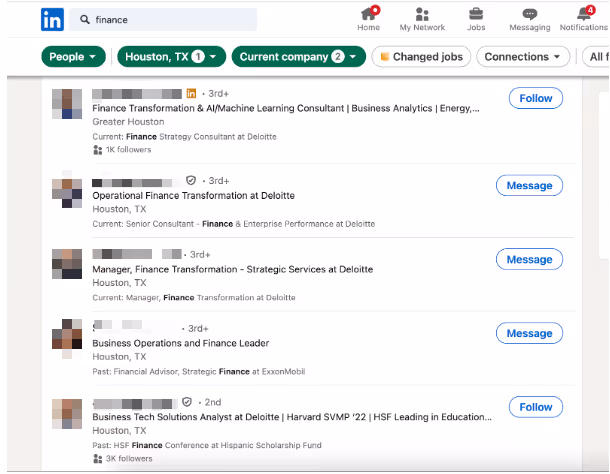Screen dimensions: 610x474
Task: Expand the Connections filter dropdown
Action: coord(523,57)
